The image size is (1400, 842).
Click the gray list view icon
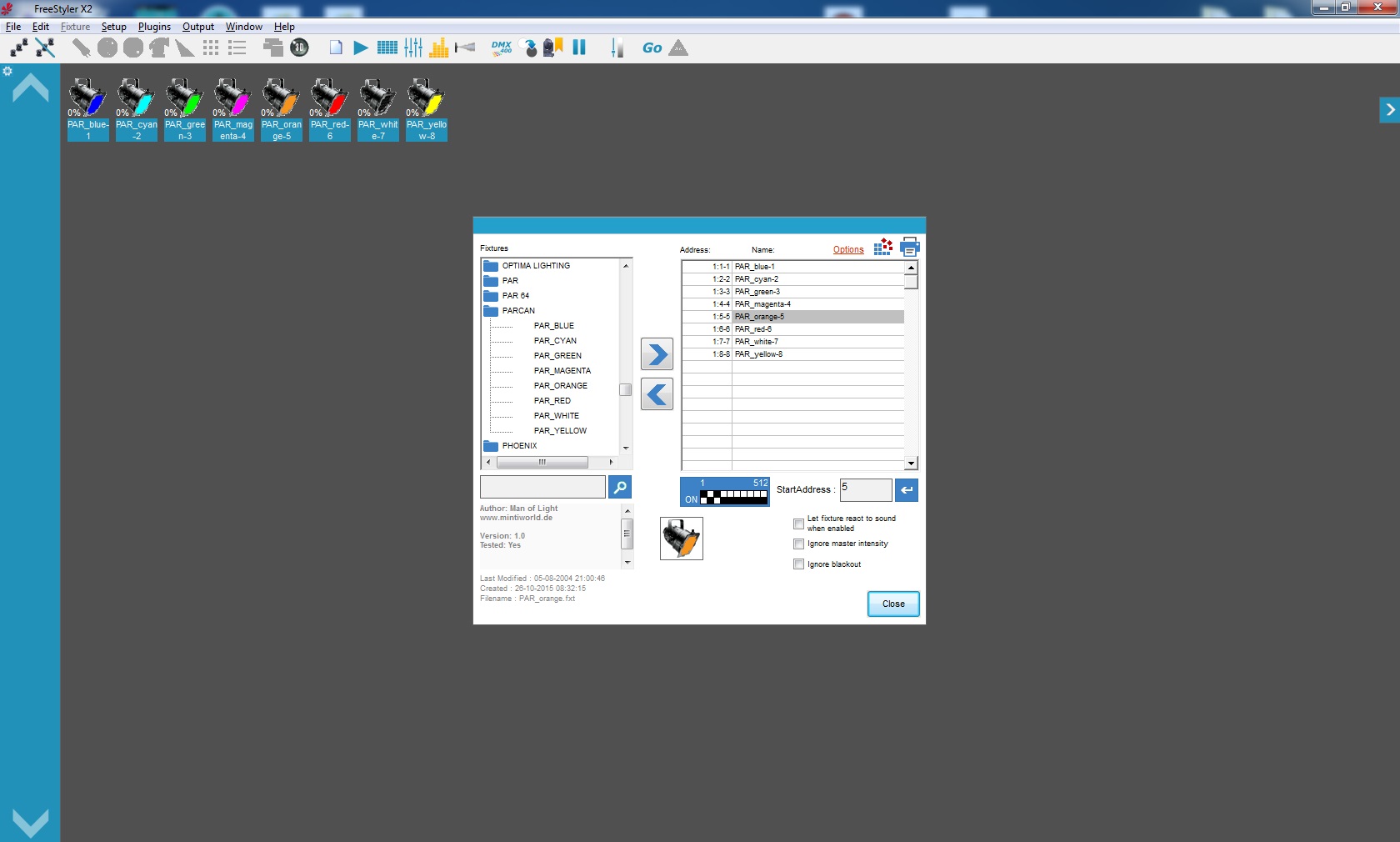point(237,48)
